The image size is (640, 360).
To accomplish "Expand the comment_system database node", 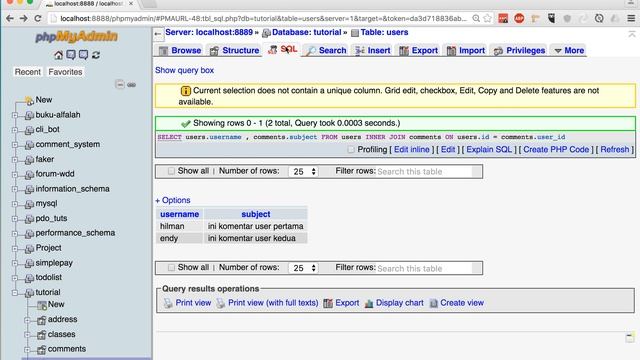I will (15, 144).
